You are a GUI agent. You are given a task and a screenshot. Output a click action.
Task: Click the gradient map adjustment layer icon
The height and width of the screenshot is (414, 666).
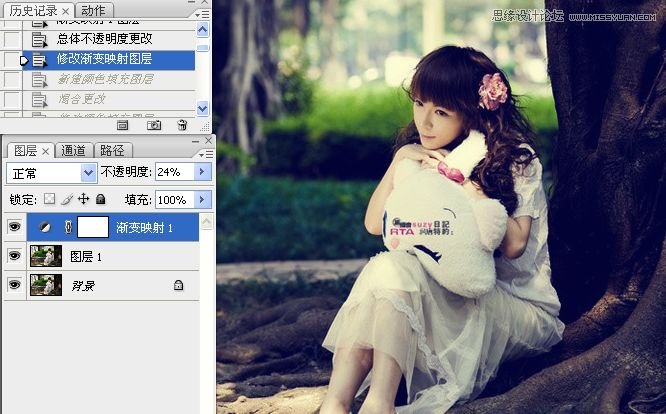45,227
